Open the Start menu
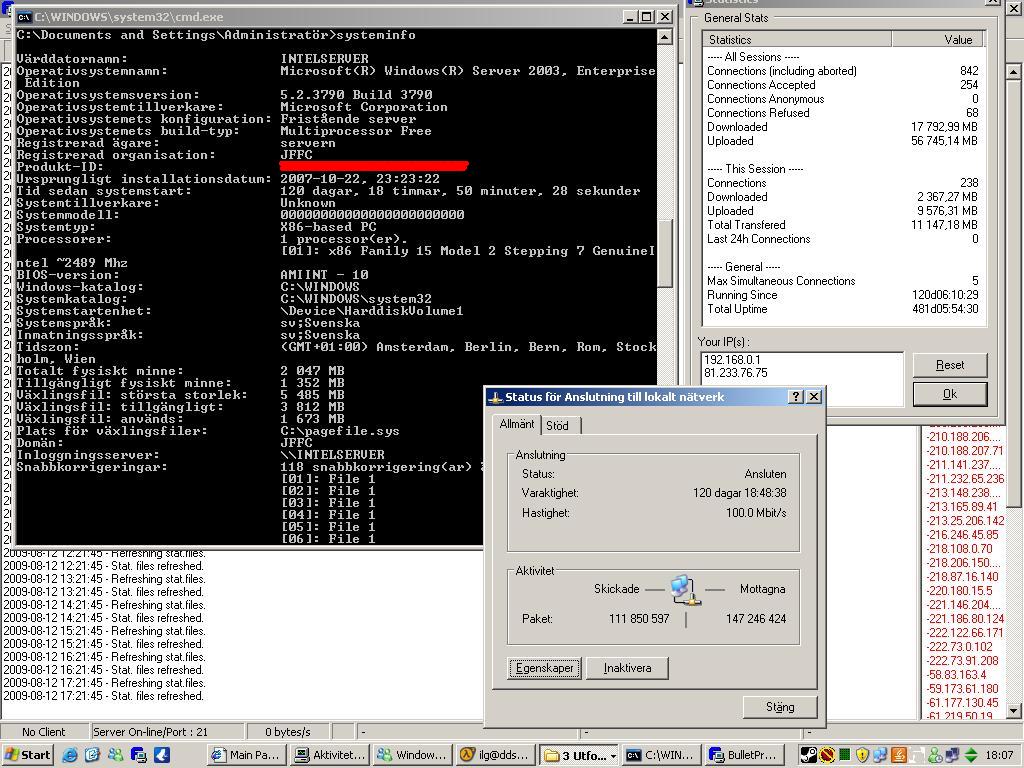This screenshot has width=1024, height=768. point(27,755)
